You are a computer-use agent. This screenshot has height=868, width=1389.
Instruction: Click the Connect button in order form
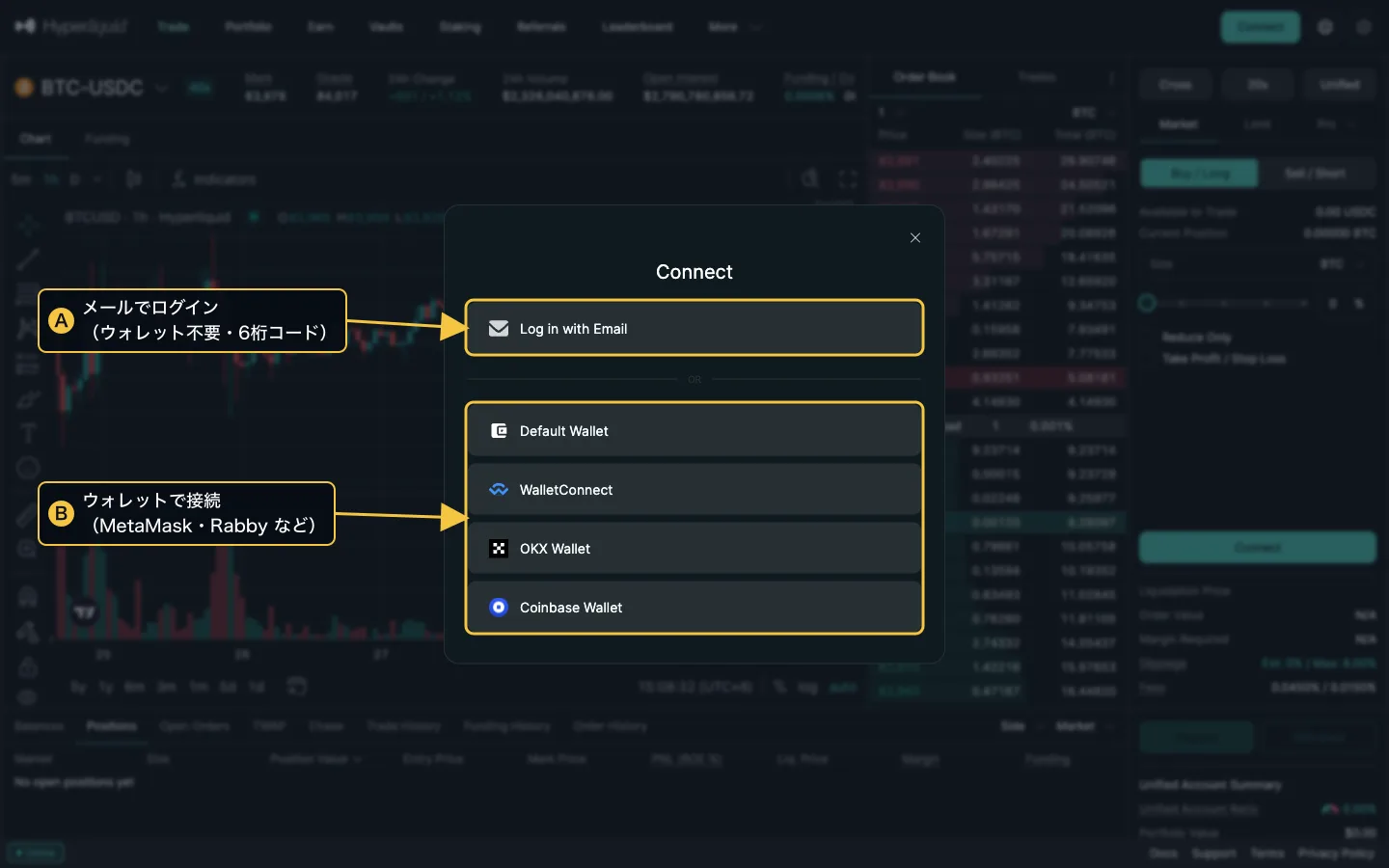(x=1258, y=548)
